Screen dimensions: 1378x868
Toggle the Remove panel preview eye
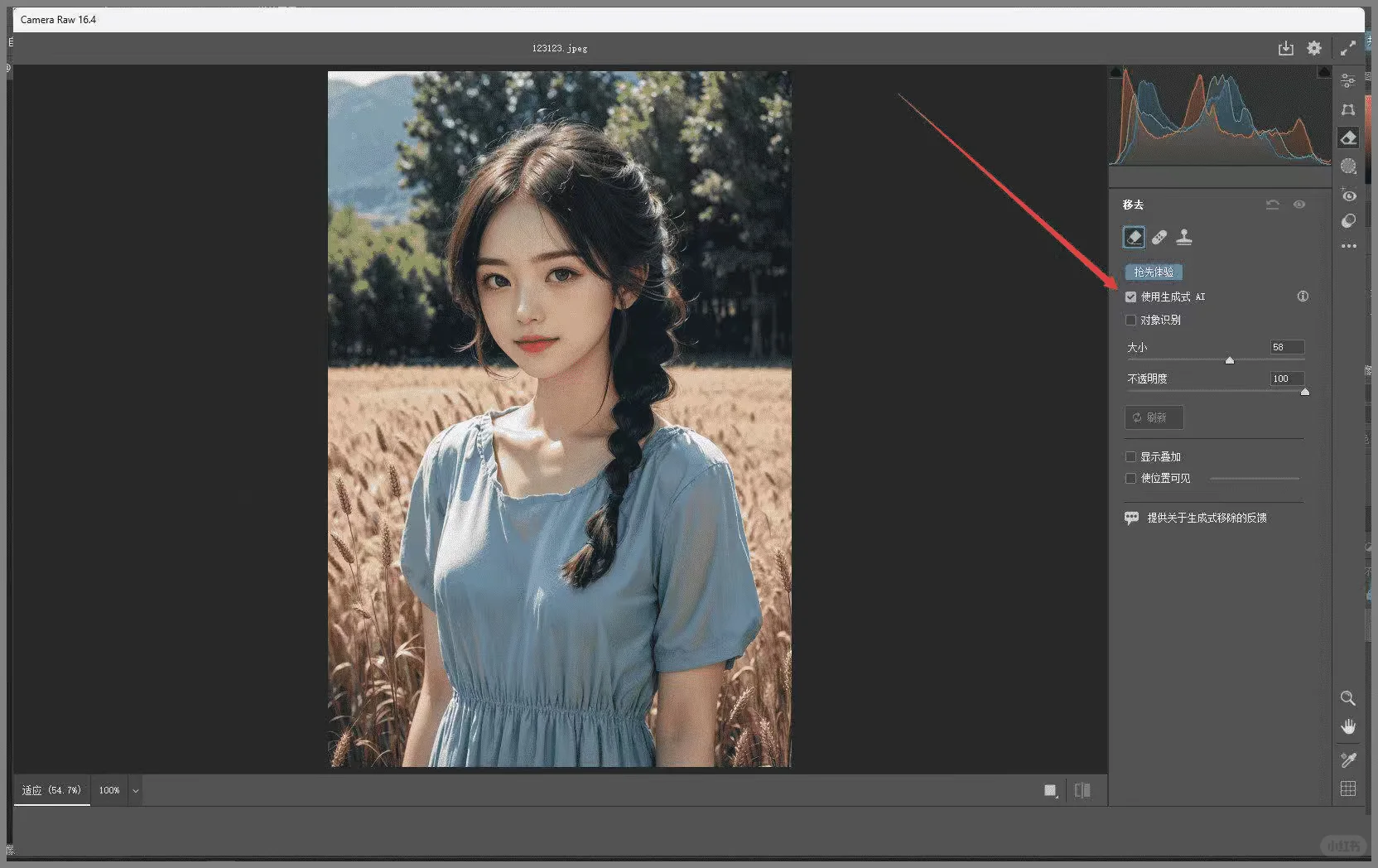coord(1299,204)
